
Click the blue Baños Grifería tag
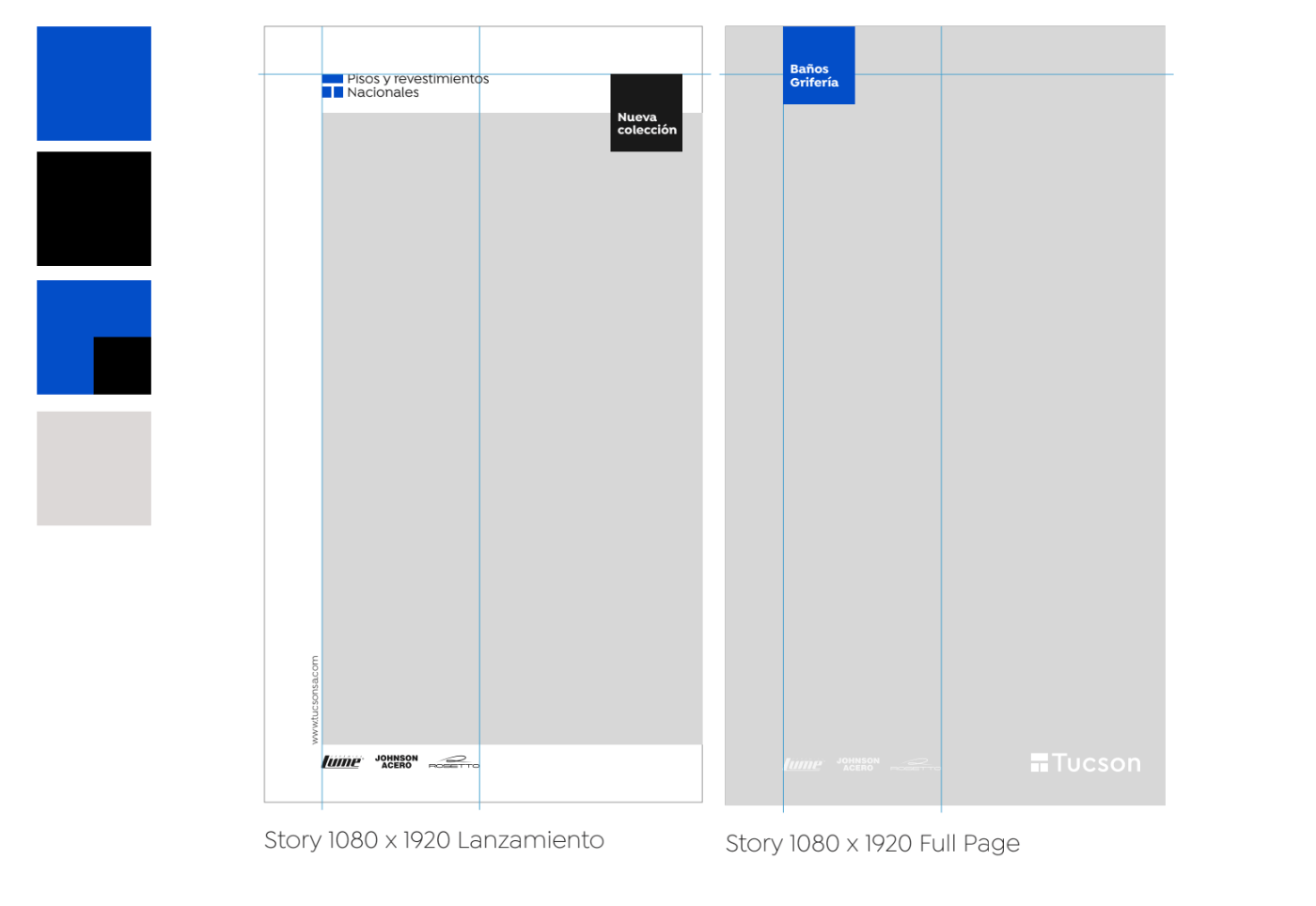click(x=818, y=66)
